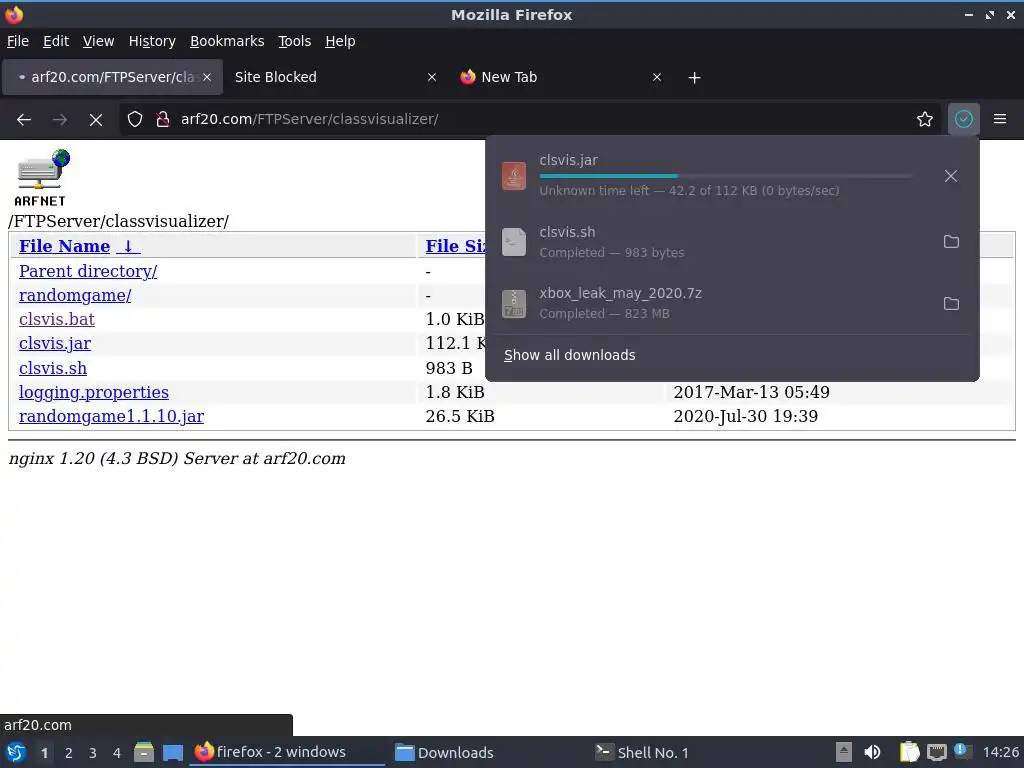Sort by the File Size column header

(455, 246)
